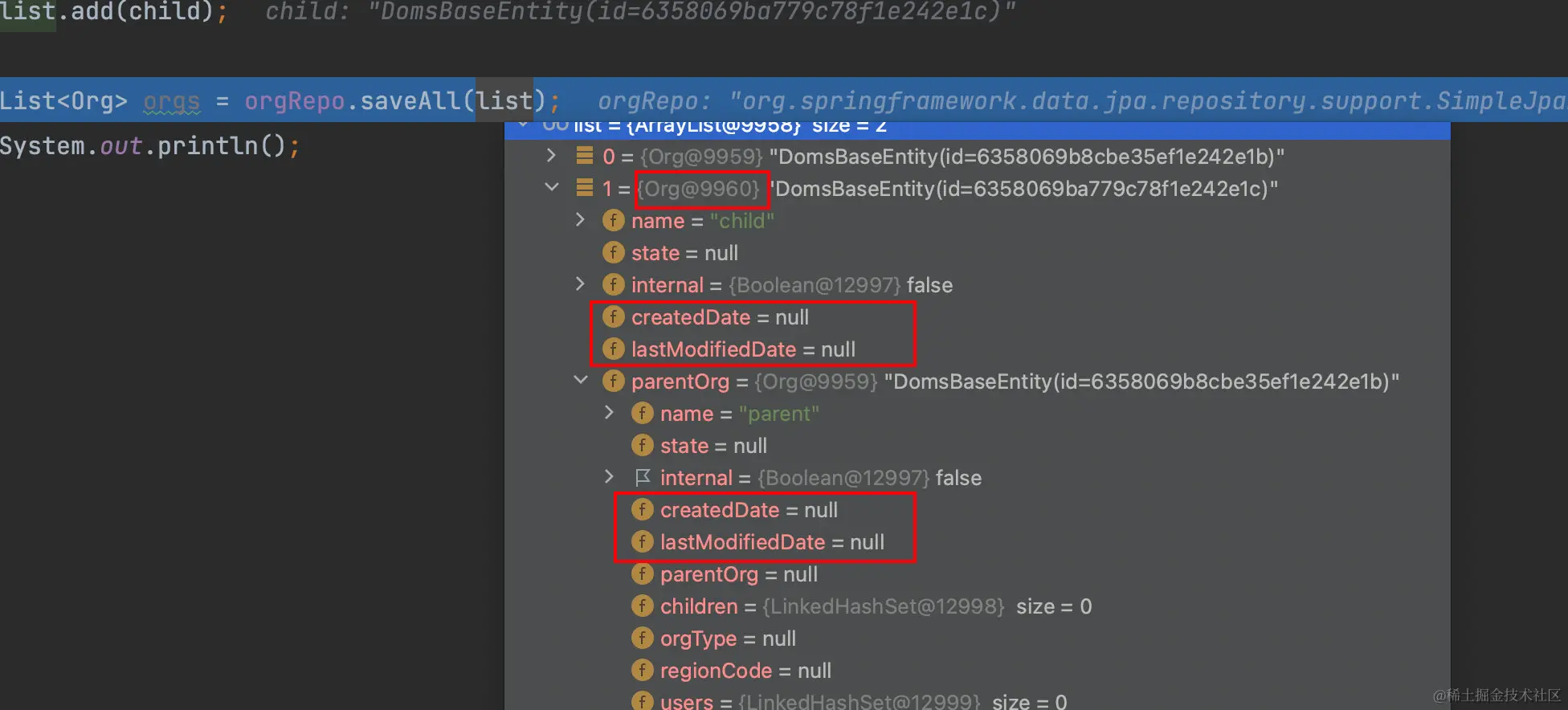Click the orgs variable in the editor

pyautogui.click(x=171, y=101)
